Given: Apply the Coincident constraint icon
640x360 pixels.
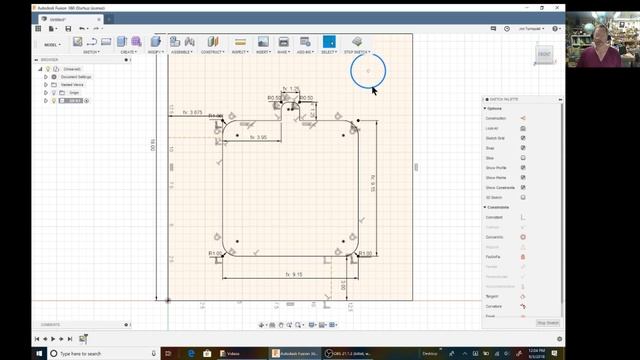Looking at the screenshot, I should 523,217.
